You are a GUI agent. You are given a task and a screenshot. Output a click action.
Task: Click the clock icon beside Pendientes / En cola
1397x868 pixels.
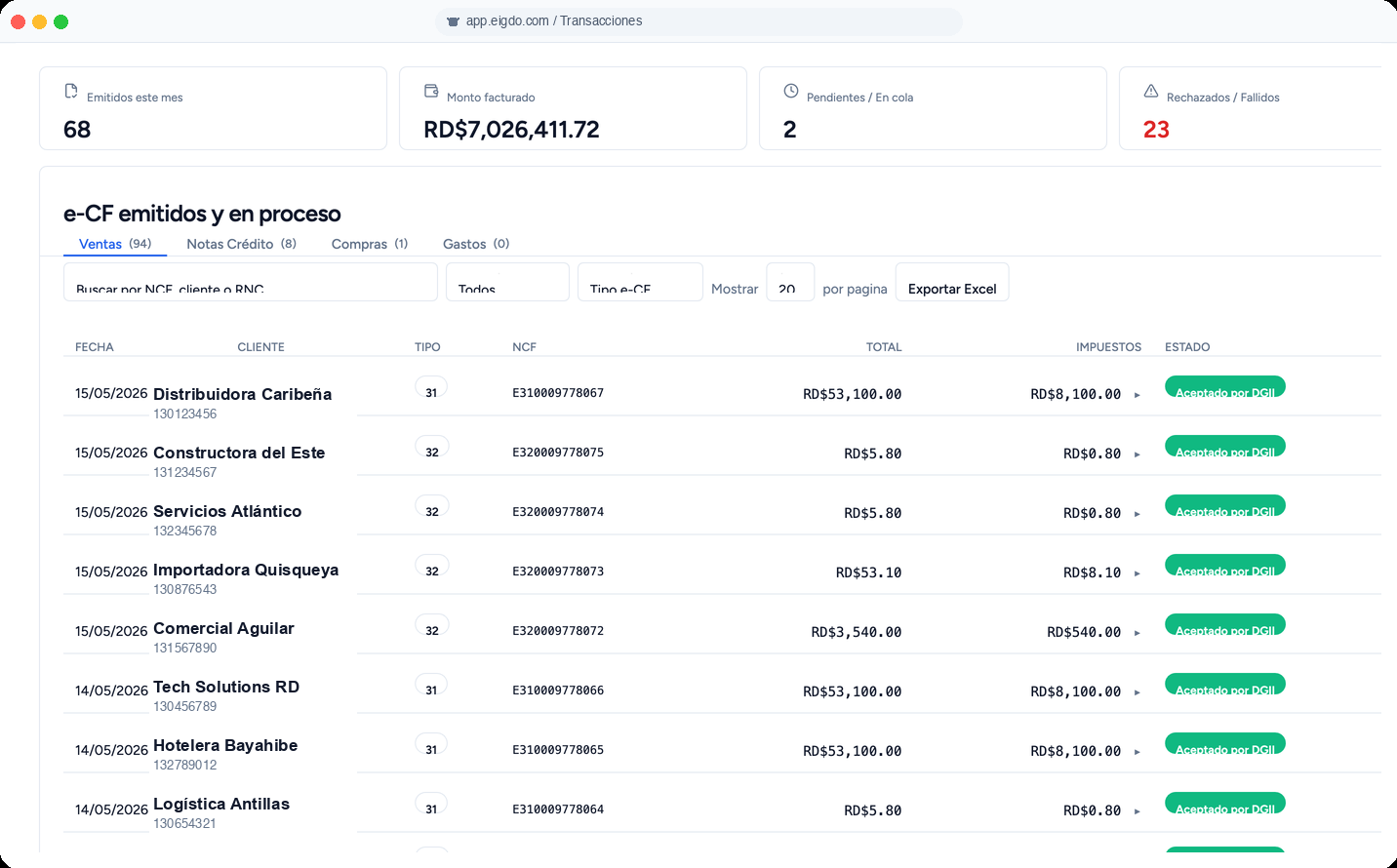(791, 91)
